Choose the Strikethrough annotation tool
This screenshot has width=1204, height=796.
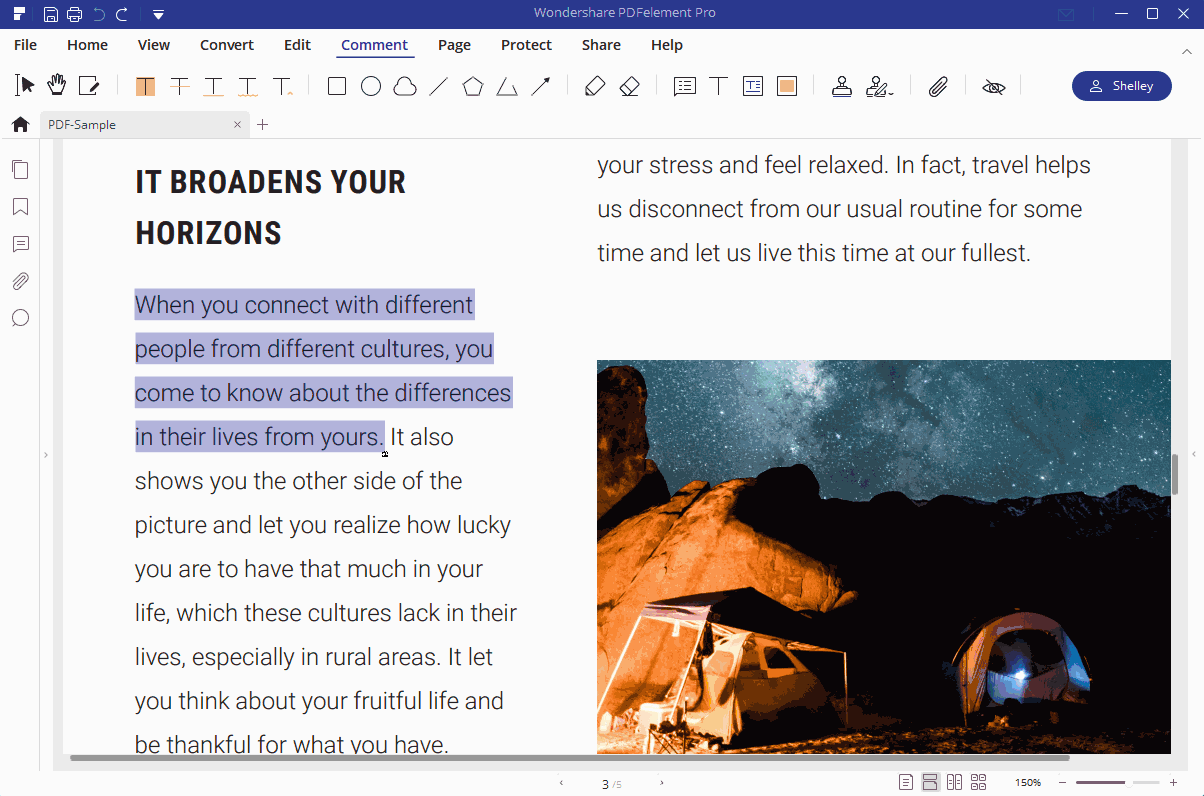180,86
